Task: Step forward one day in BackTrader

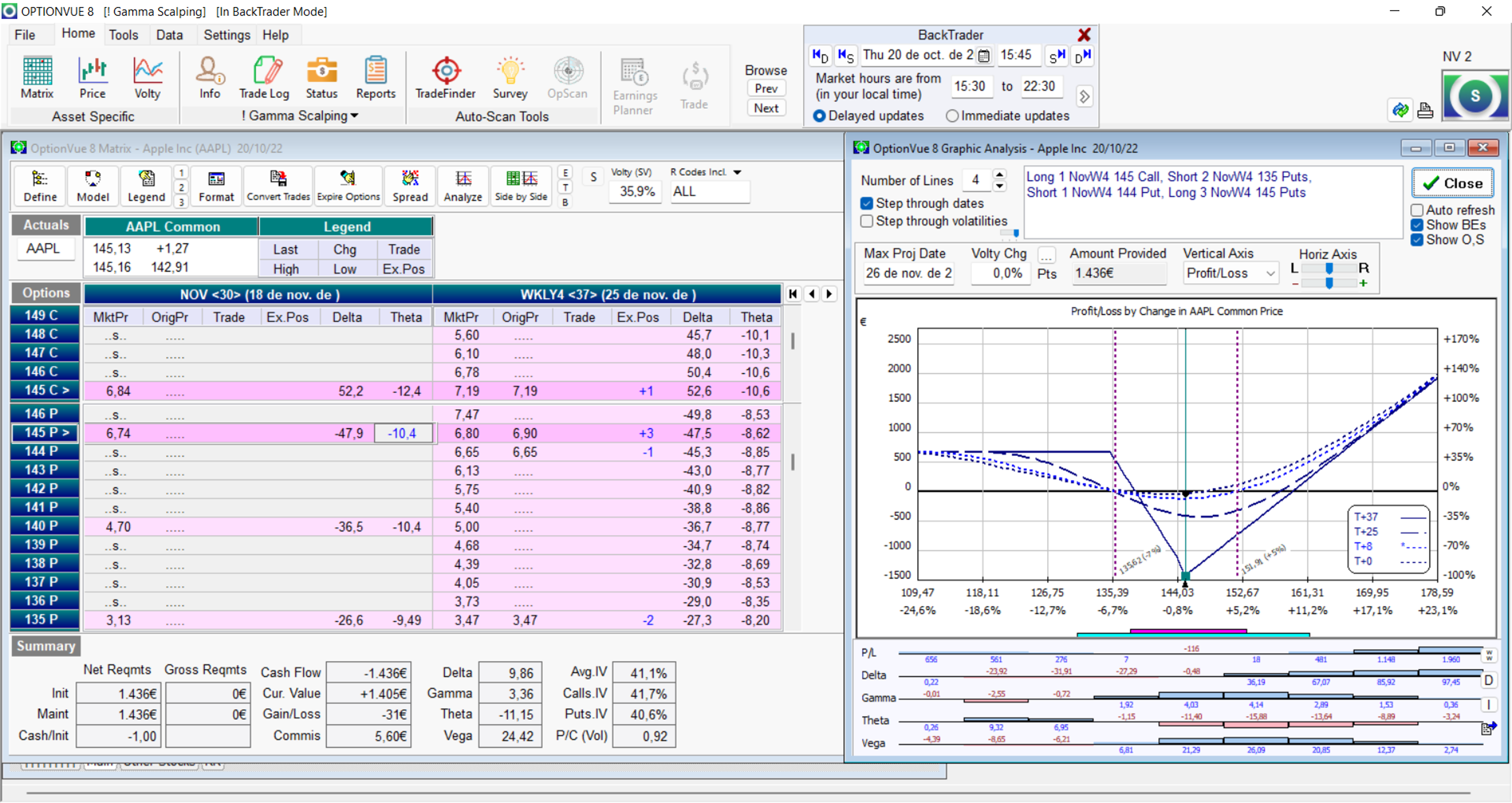Action: 1083,55
